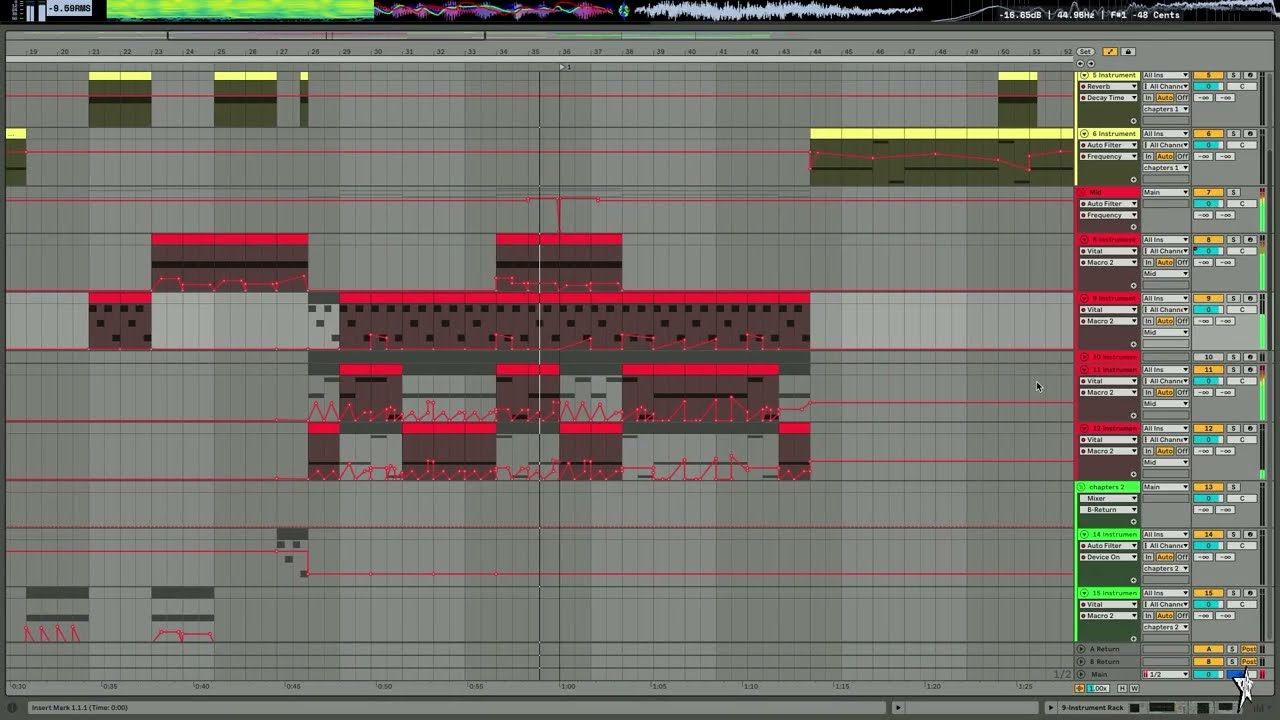Arm track 15 for recording
The image size is (1280, 720).
1249,593
